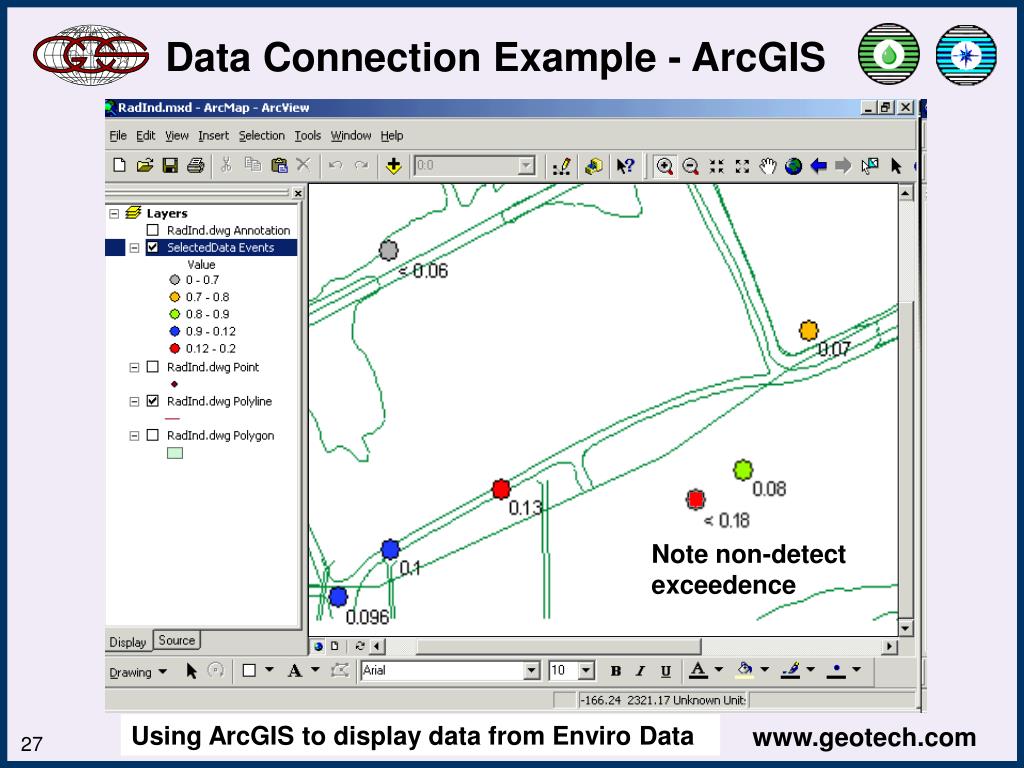Open the Edit menu

pyautogui.click(x=145, y=135)
